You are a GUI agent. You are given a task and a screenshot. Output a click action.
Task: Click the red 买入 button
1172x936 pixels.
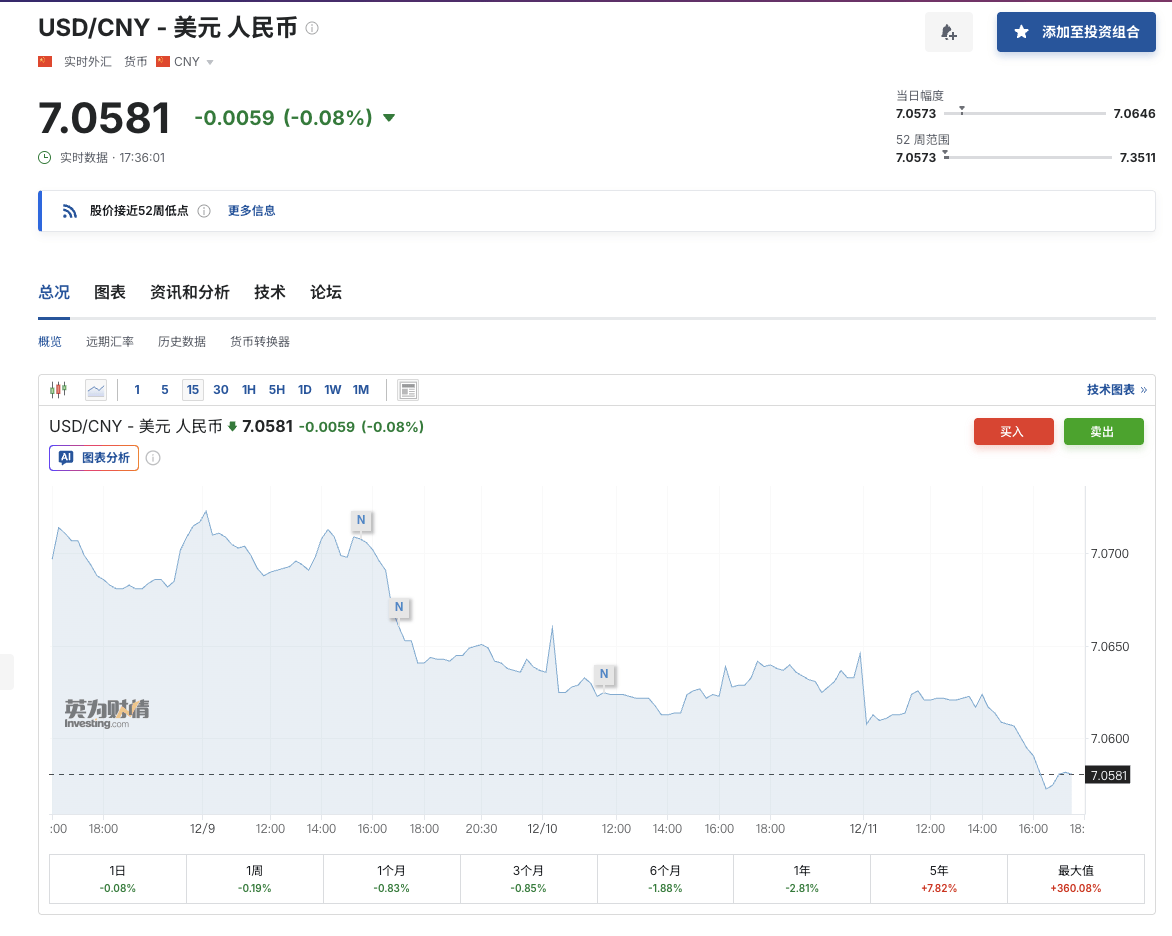pyautogui.click(x=1013, y=431)
